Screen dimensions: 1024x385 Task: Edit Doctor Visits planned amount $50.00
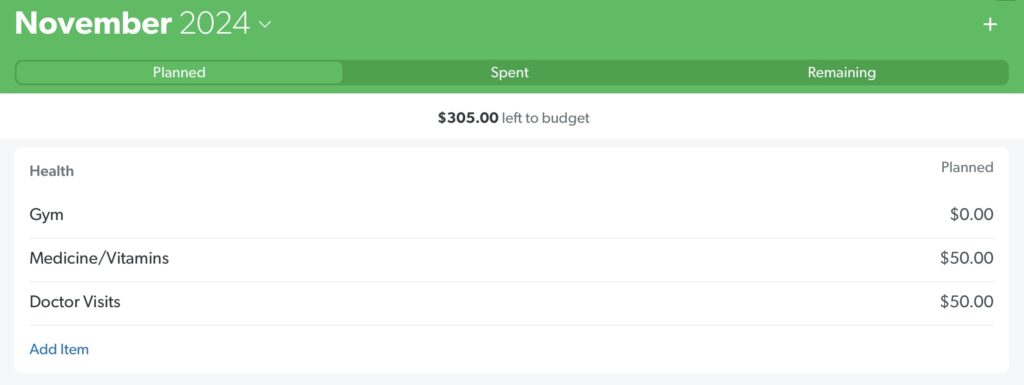[x=967, y=302]
